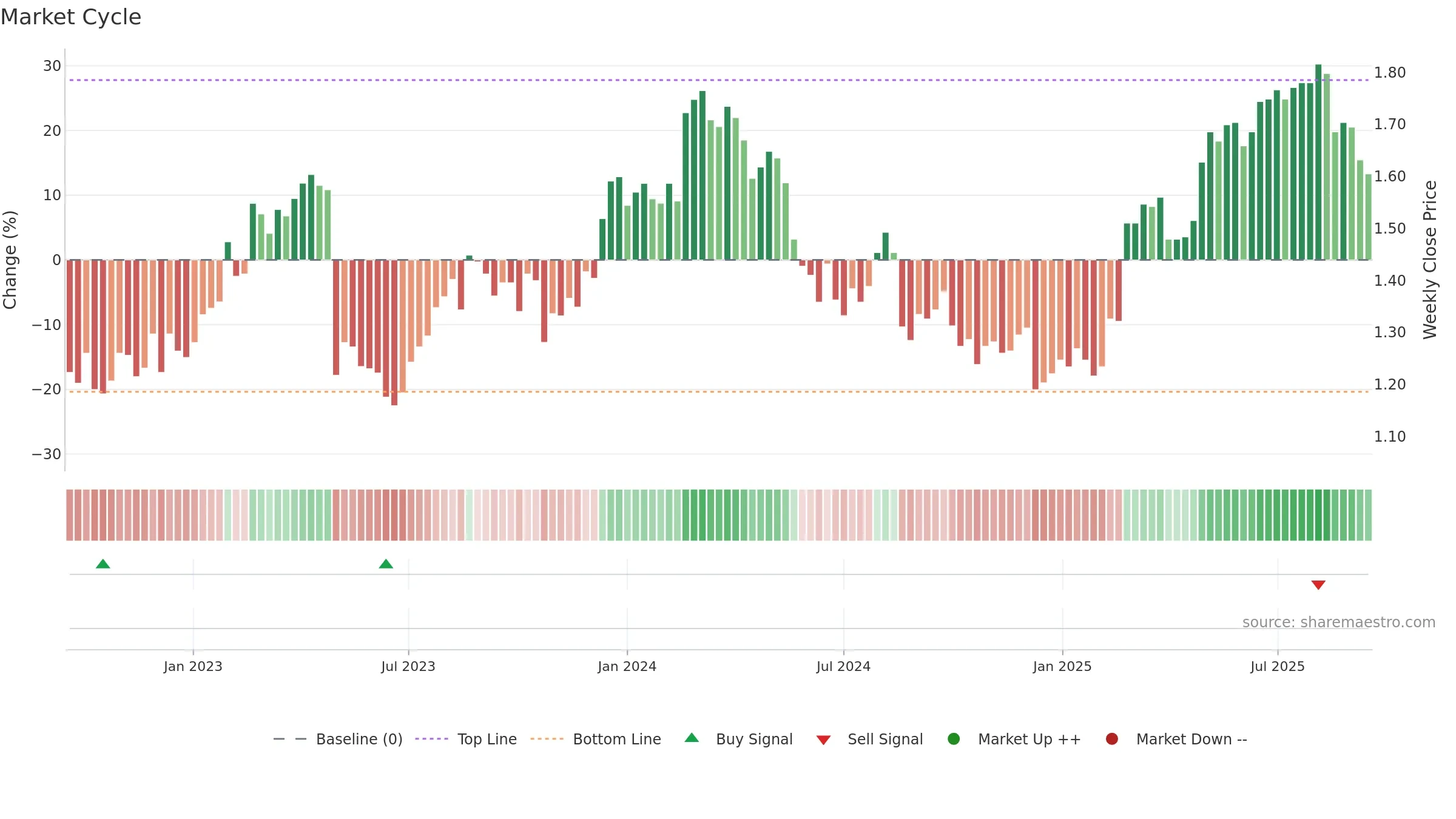Click the Jan 2025 axis label
Screen dimensions: 1456x819
[x=1062, y=667]
